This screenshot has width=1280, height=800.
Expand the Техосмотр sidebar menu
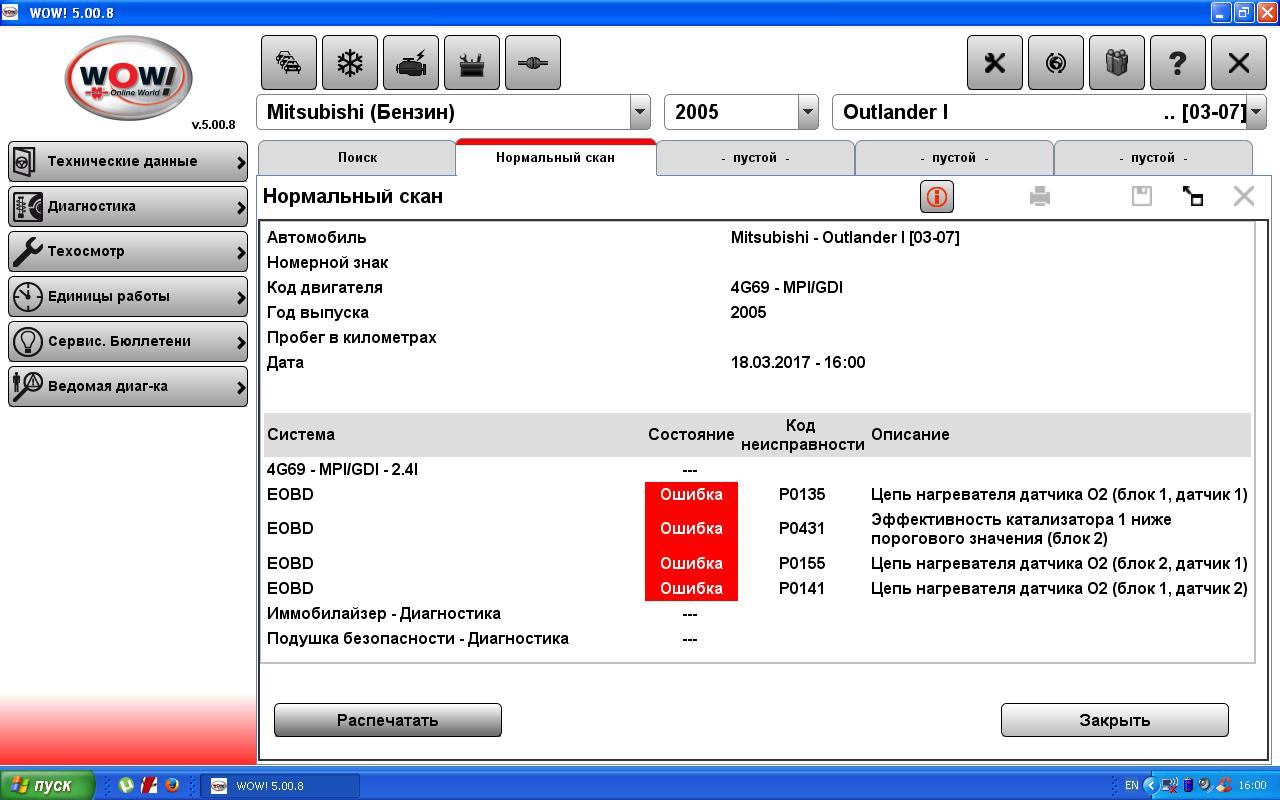coord(128,251)
